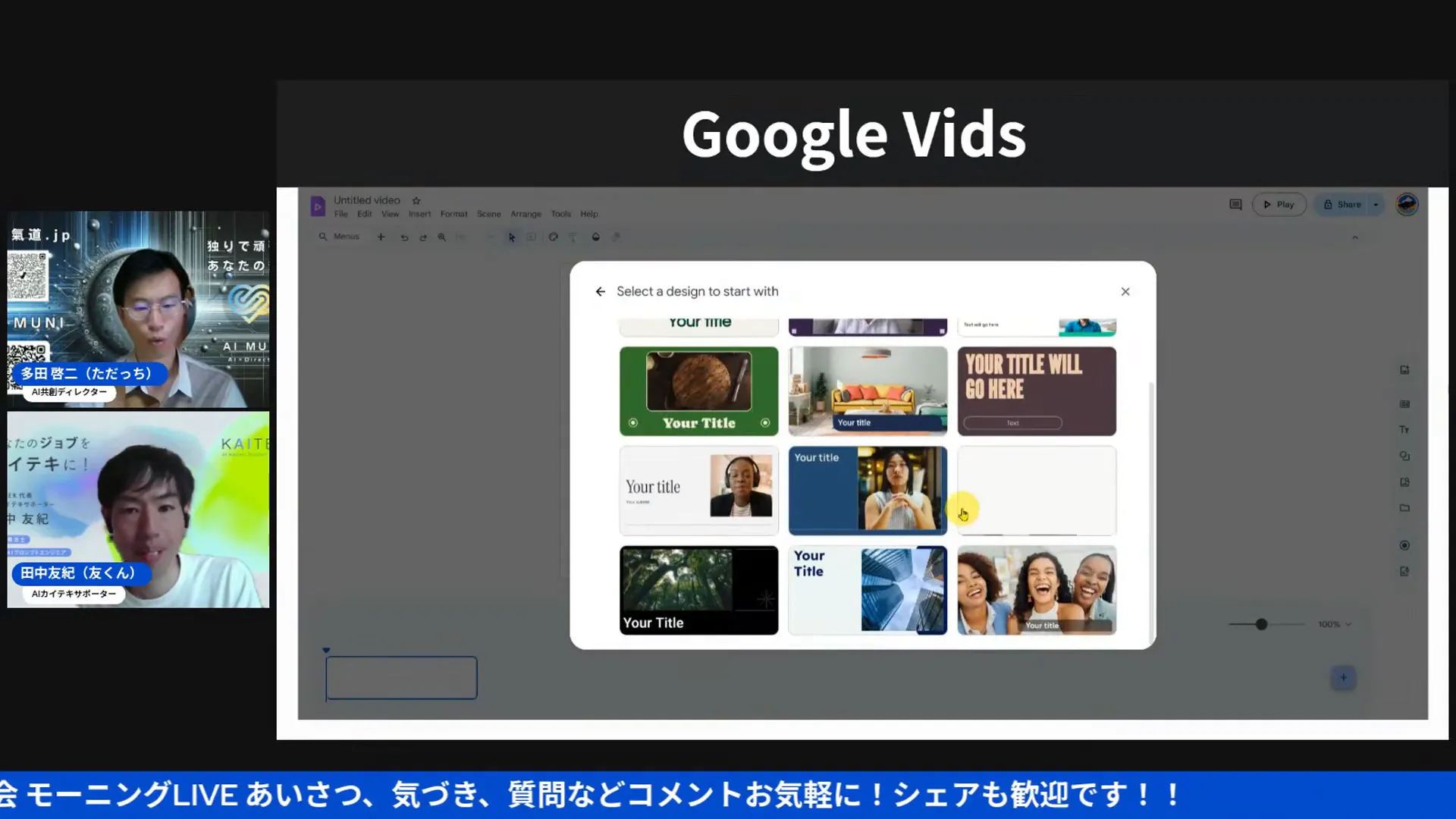1456x819 pixels.
Task: Select the dark forest Your Title design
Action: pyautogui.click(x=698, y=590)
